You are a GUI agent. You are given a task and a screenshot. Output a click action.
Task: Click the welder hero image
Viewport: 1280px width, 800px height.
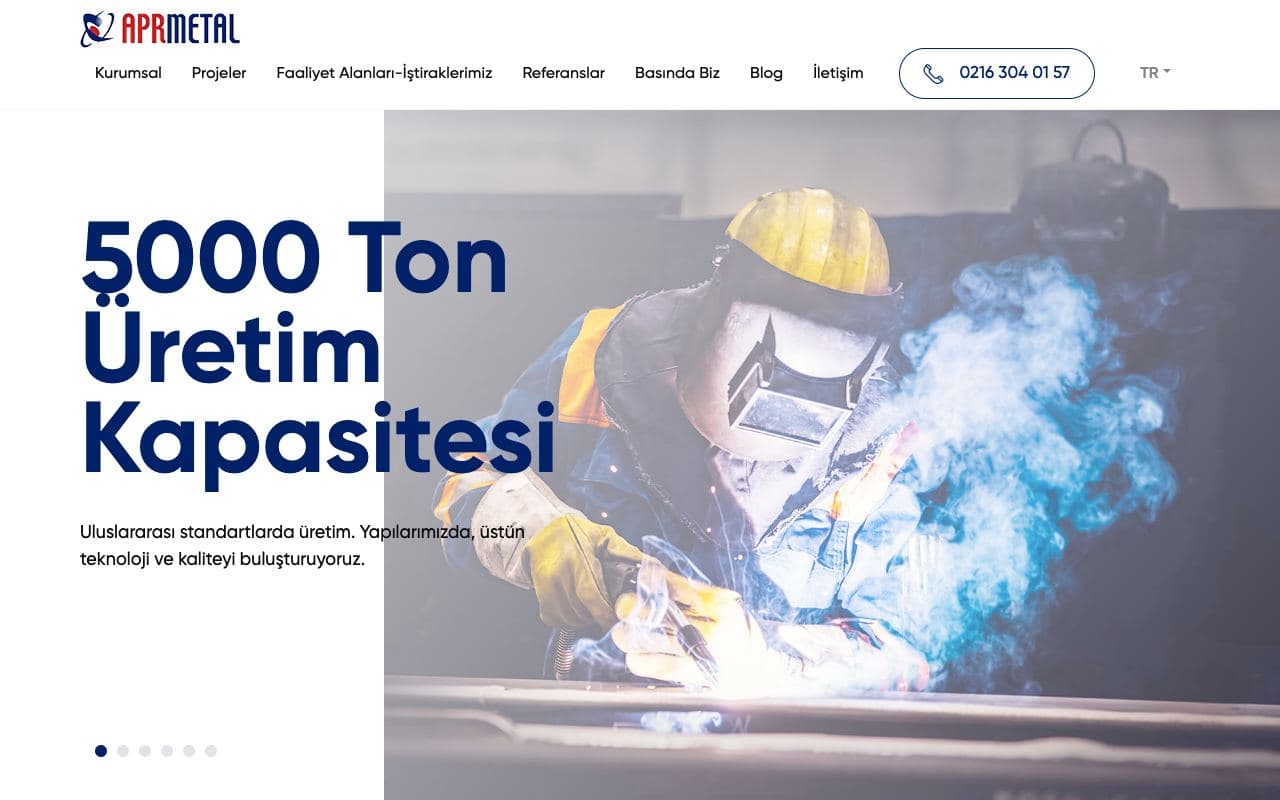(x=832, y=455)
